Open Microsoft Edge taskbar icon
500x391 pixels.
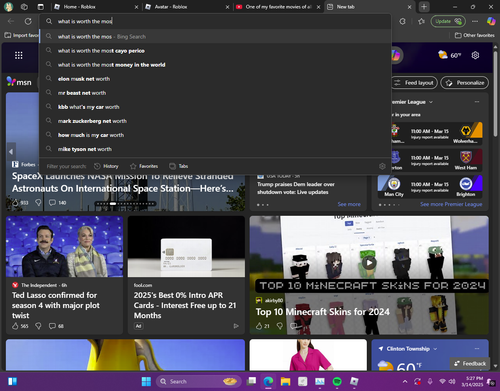tap(268, 381)
